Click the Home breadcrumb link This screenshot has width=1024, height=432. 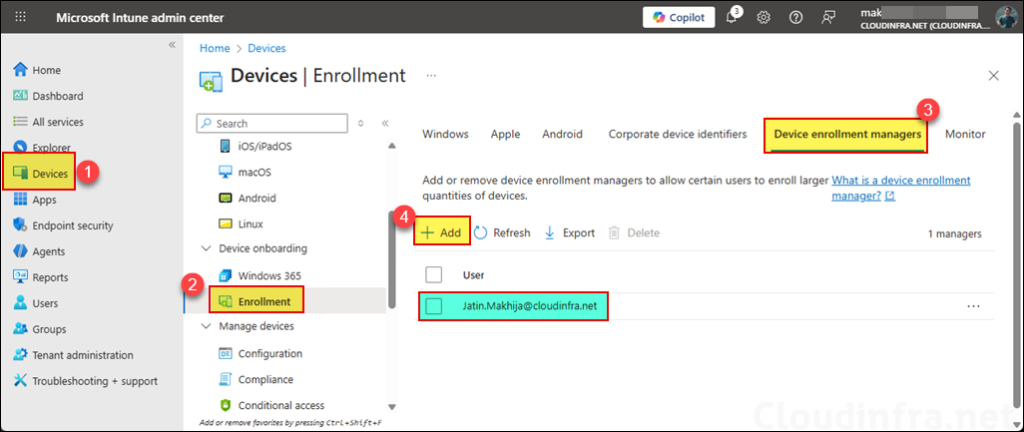215,48
